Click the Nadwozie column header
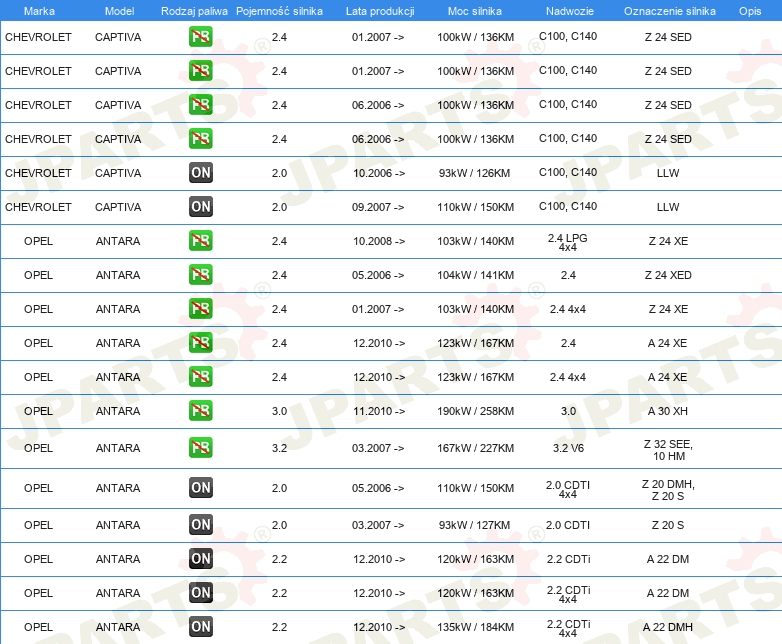The image size is (782, 644). tap(570, 11)
